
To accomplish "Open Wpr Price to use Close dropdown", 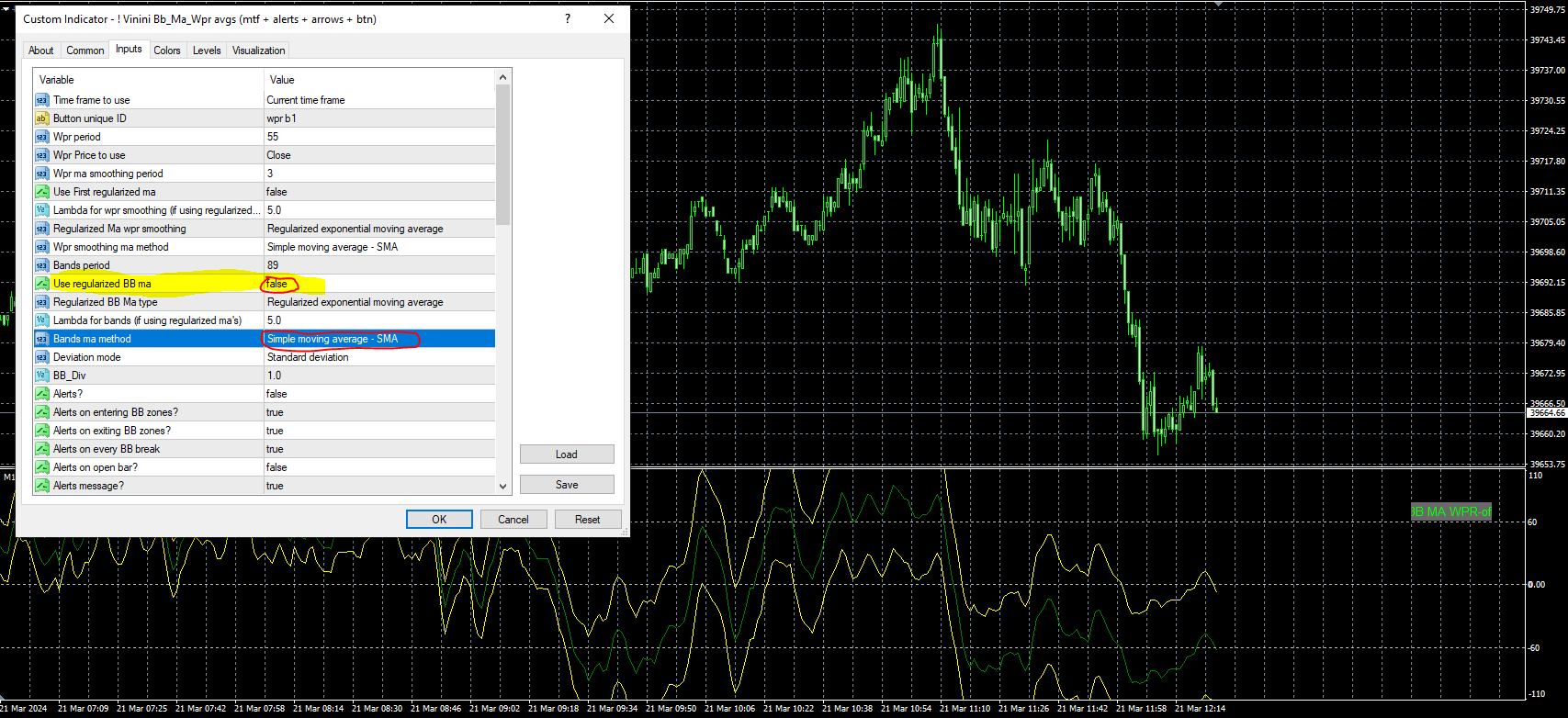I will click(x=378, y=155).
